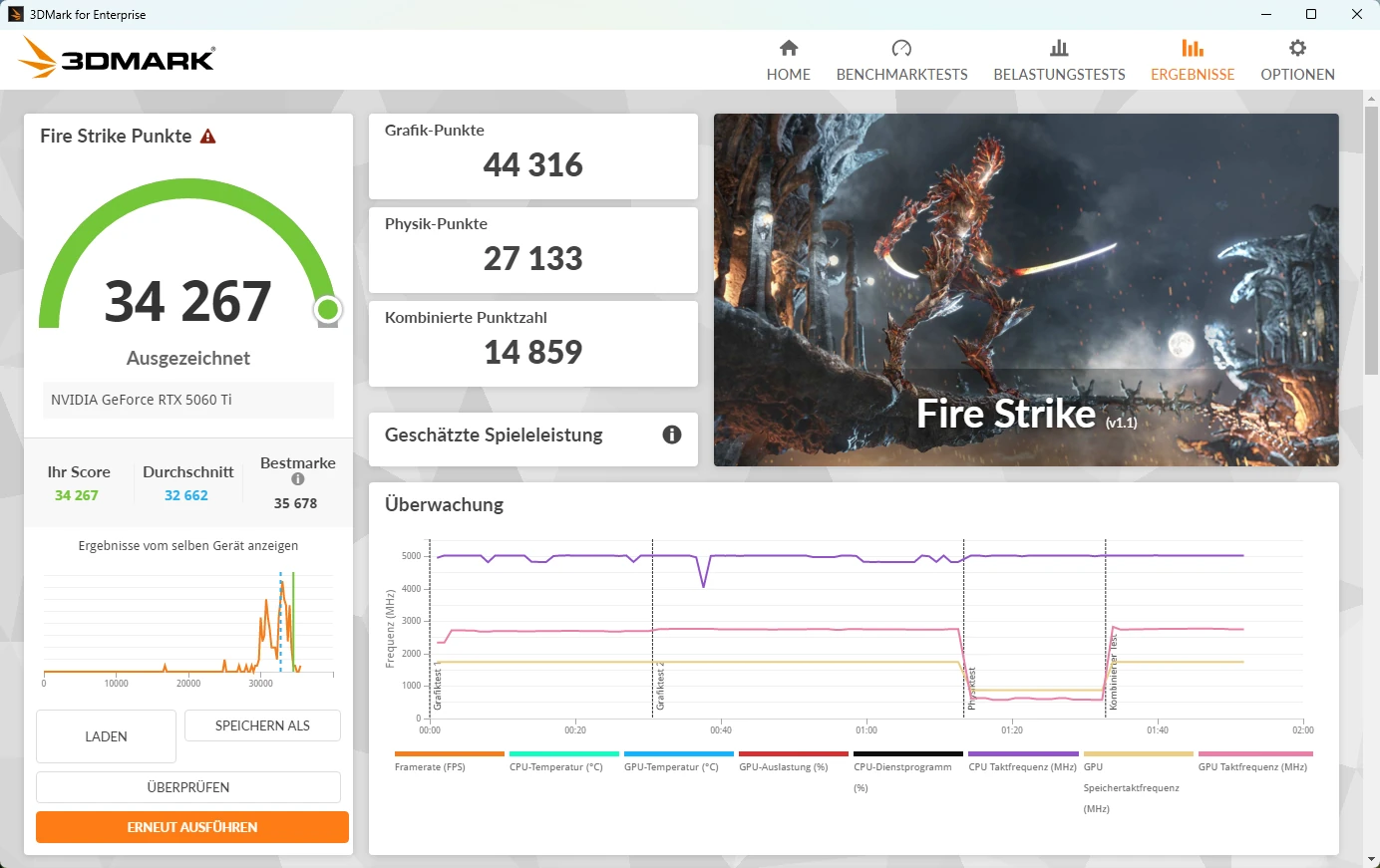Click the Fire Strike preview image
Viewport: 1380px width, 868px height.
[x=1026, y=289]
